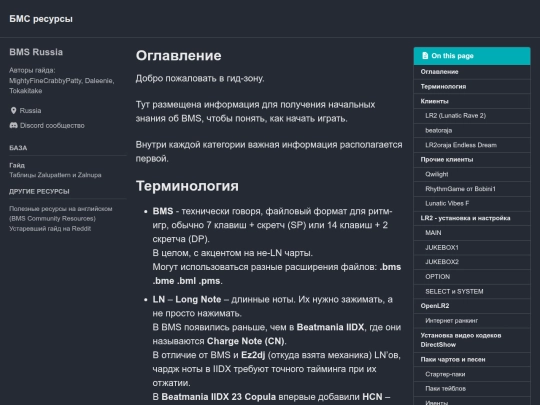The width and height of the screenshot is (540, 405).
Task: Open Полезные ресурсы на английском link
Action: (x=61, y=214)
